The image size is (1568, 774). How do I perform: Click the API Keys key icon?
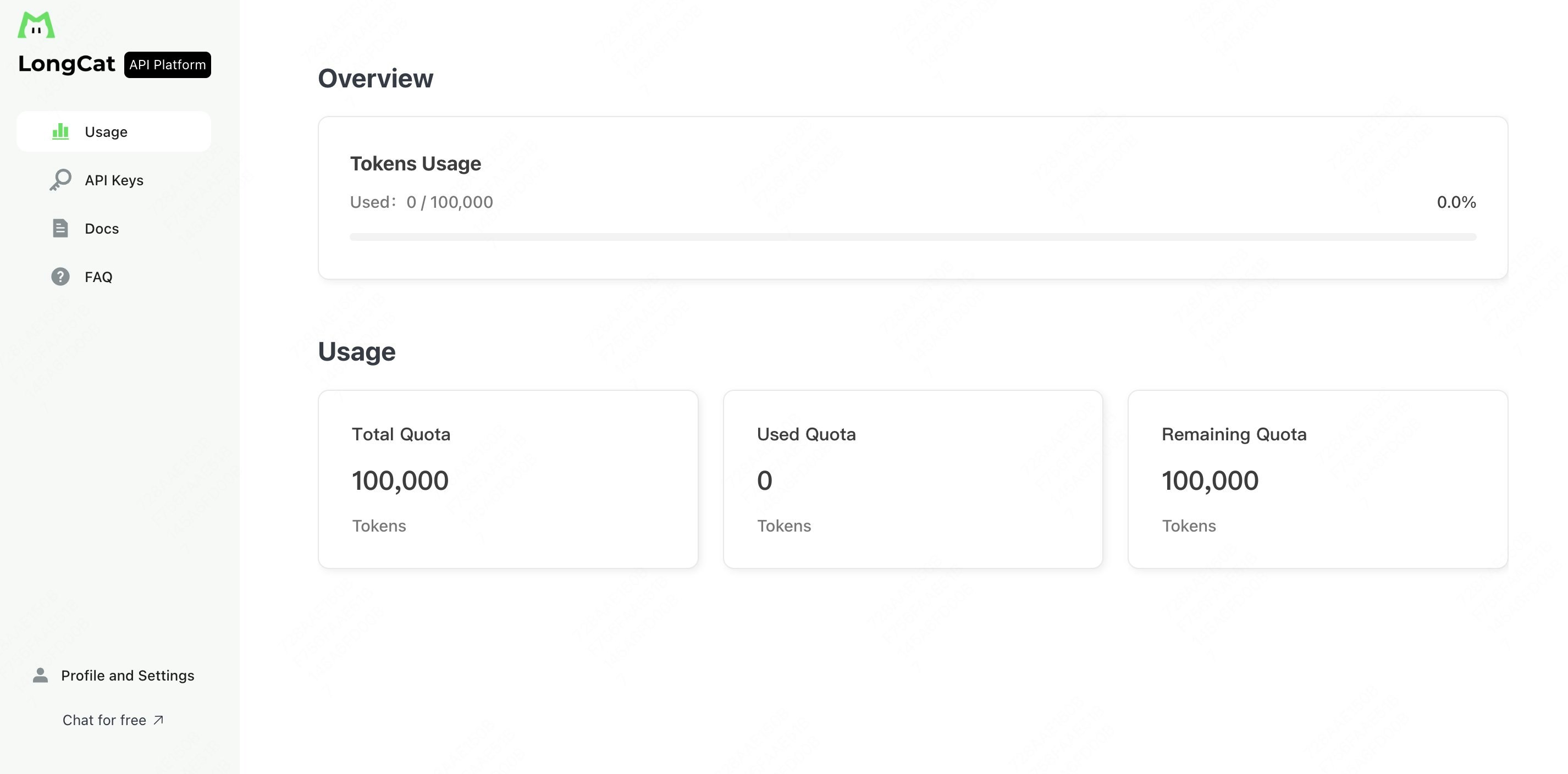tap(60, 180)
